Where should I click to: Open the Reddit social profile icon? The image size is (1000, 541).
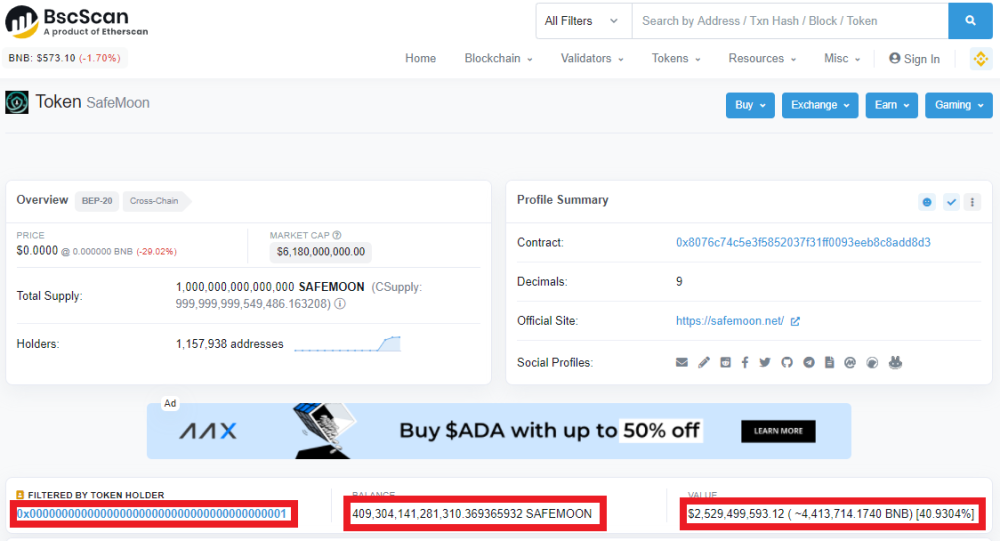tap(725, 362)
